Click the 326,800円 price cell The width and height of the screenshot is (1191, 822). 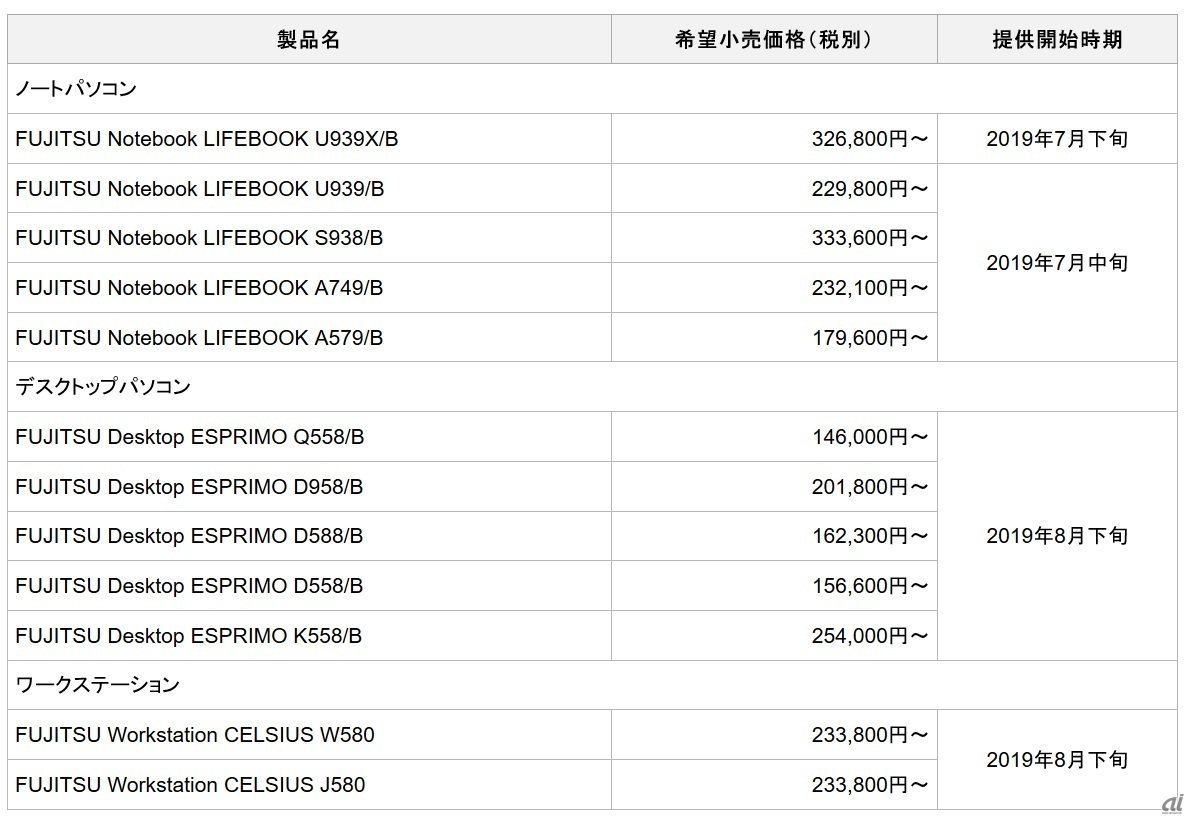coord(869,139)
